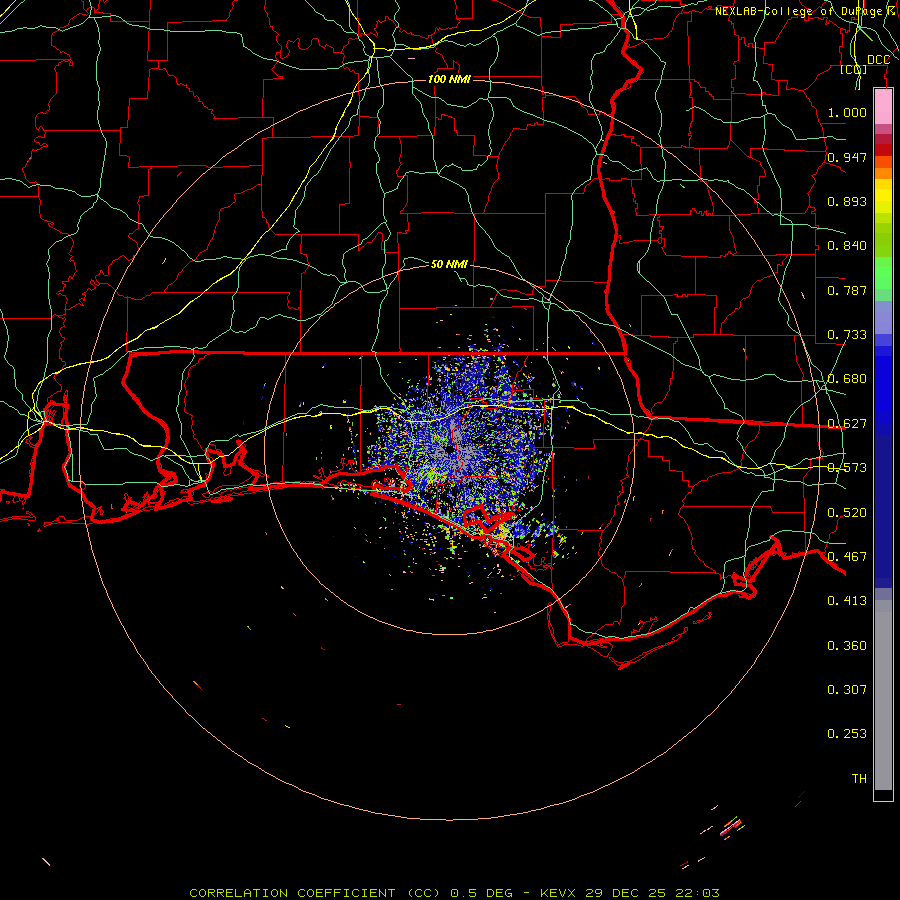This screenshot has height=900, width=900.
Task: Select the 0.893 legend value
Action: [847, 201]
